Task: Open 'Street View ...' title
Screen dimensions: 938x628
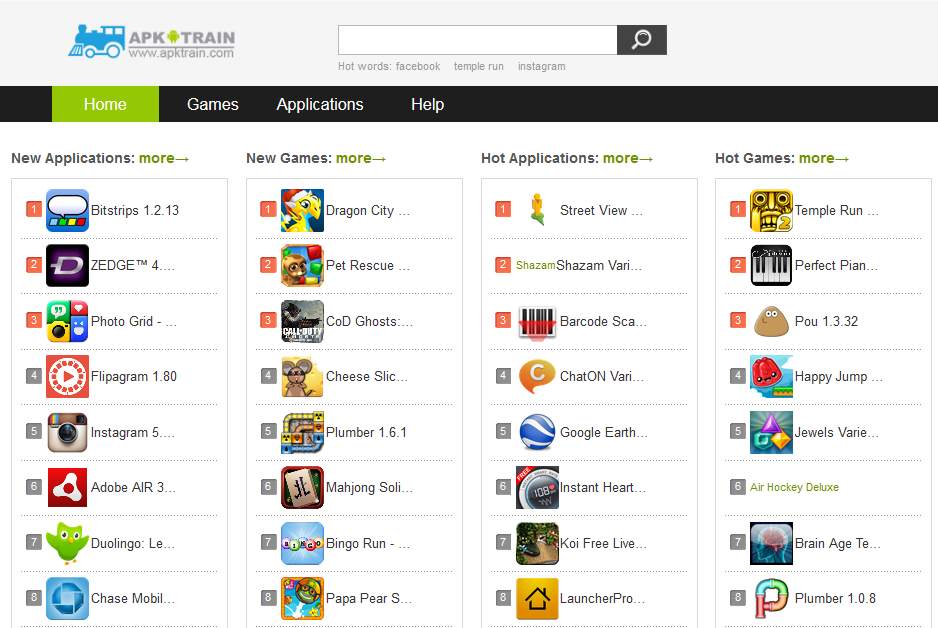Action: [601, 211]
